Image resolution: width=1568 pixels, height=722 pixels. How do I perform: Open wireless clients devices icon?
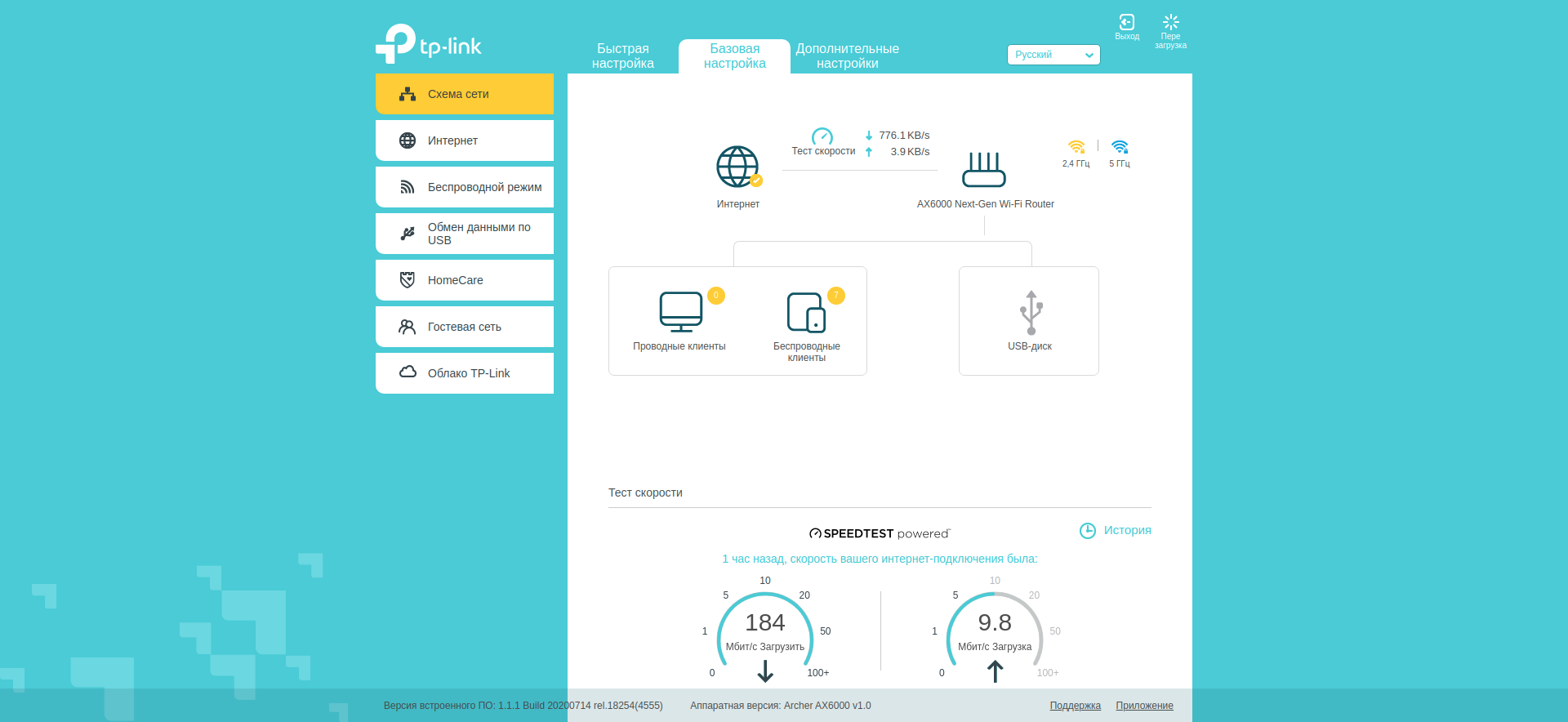tap(806, 313)
